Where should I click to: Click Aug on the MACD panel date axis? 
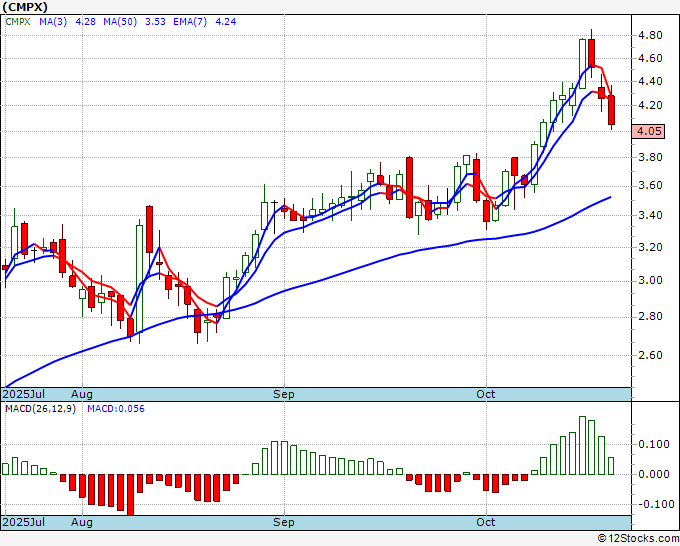tap(82, 522)
